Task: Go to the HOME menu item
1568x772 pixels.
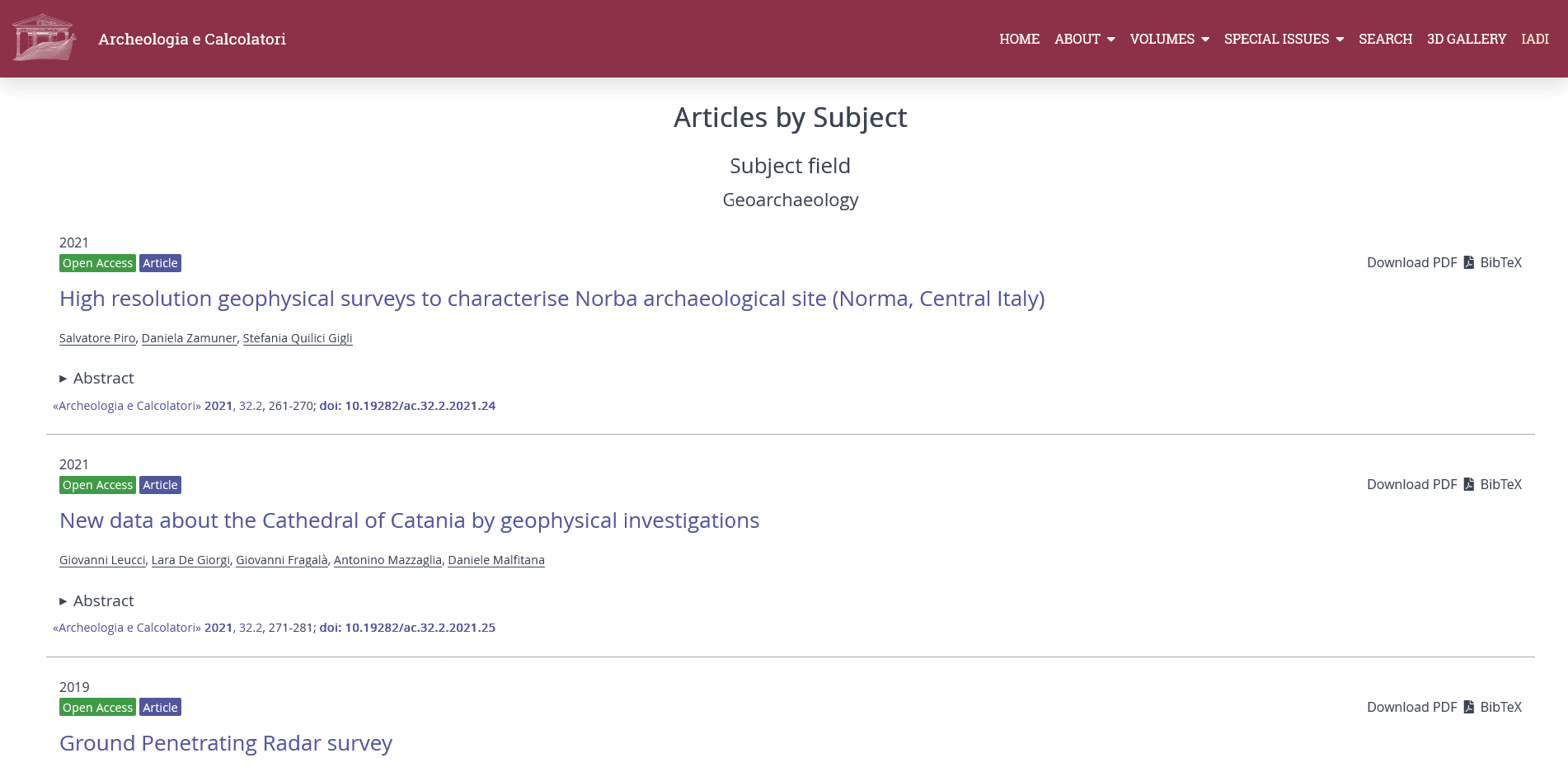Action: click(x=1019, y=39)
